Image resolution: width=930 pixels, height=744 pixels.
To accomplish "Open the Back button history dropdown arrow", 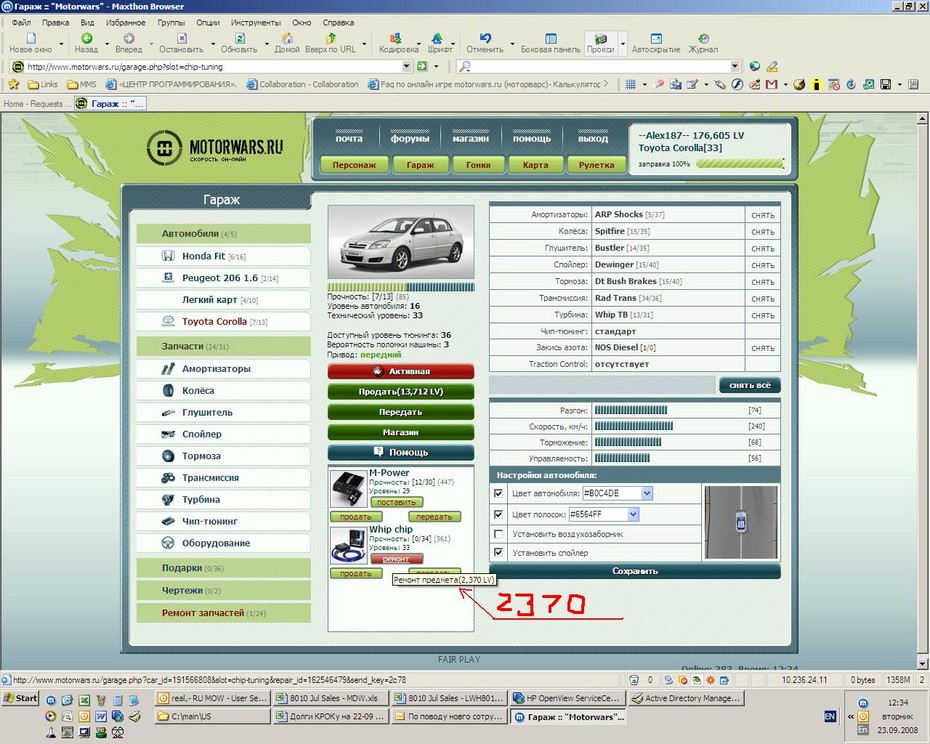I will pos(107,44).
